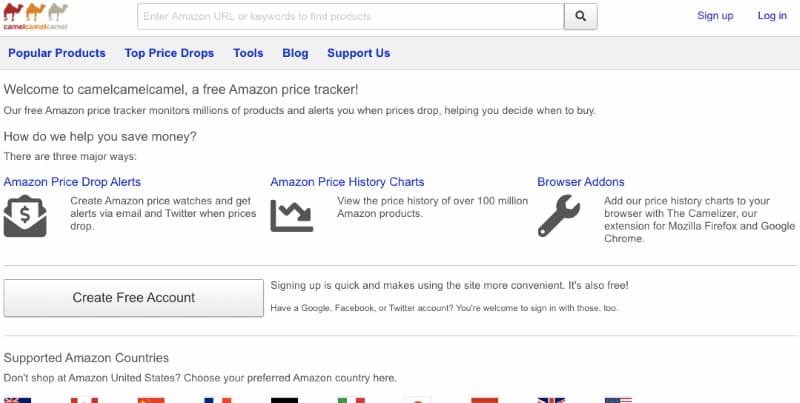
Task: Open Popular Products menu item
Action: [57, 53]
